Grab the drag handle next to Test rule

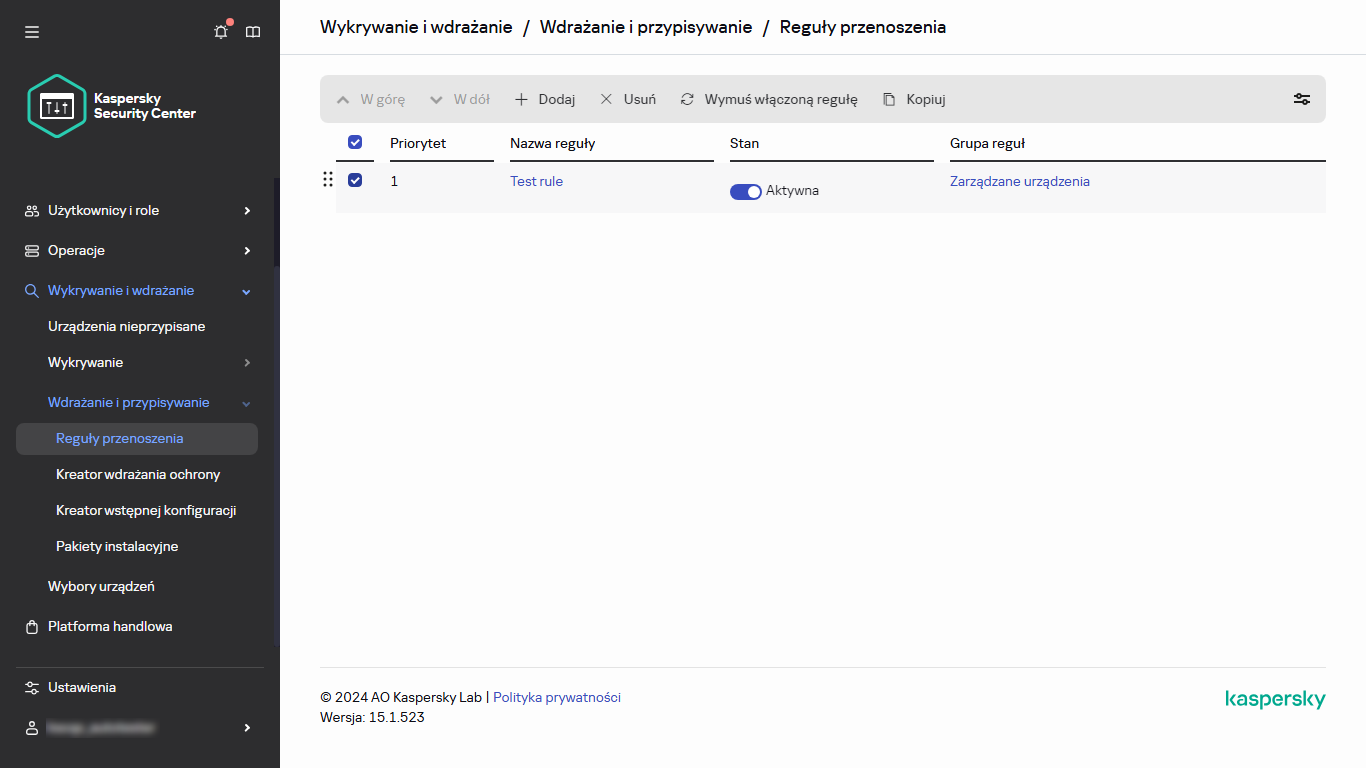point(328,180)
